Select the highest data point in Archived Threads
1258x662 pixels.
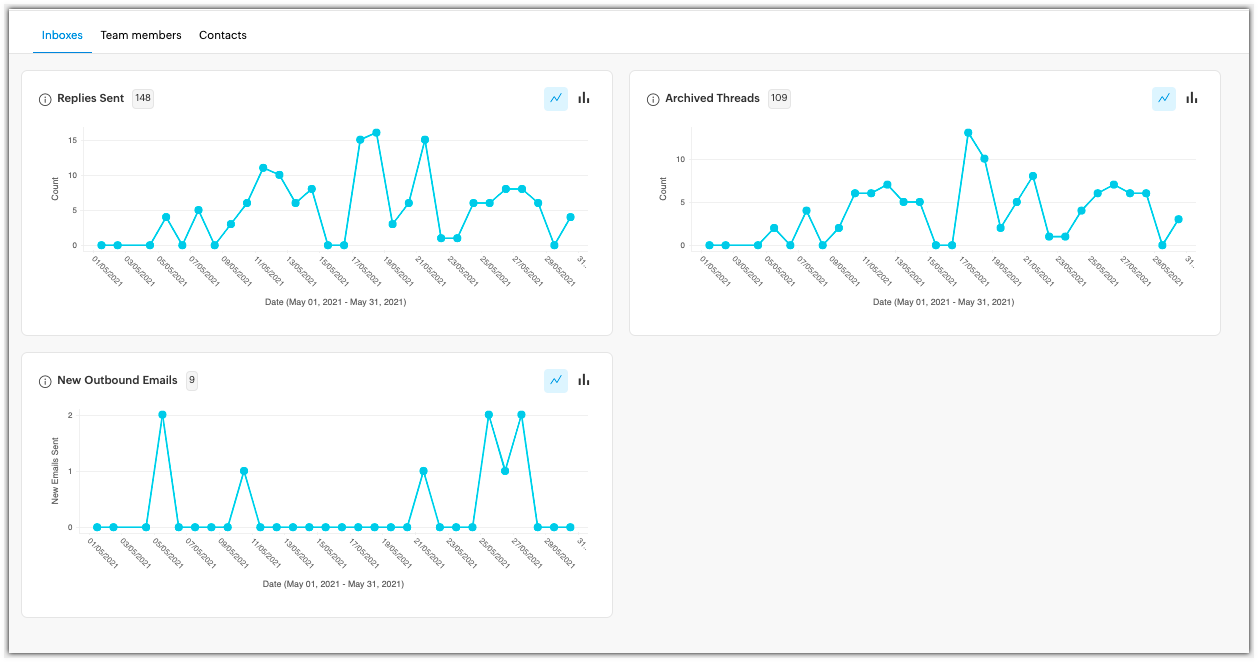968,131
